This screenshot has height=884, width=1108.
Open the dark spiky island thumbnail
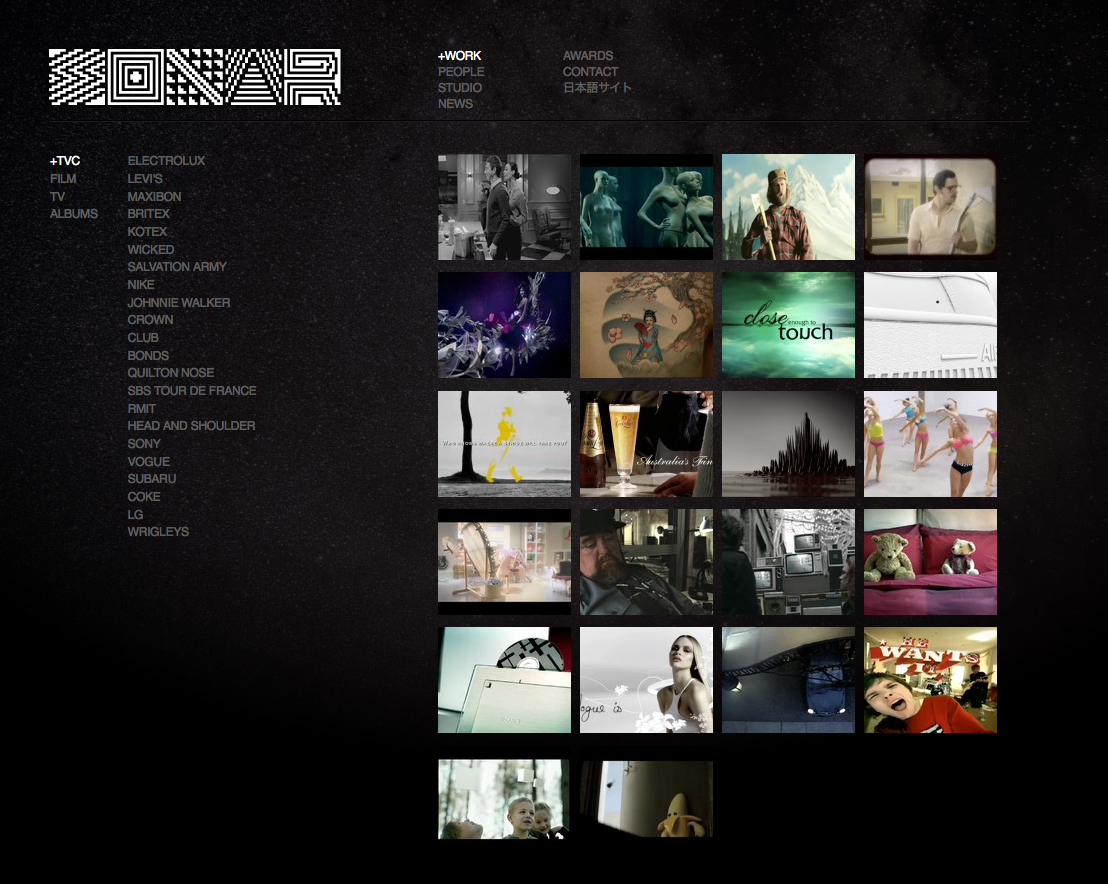click(x=789, y=444)
